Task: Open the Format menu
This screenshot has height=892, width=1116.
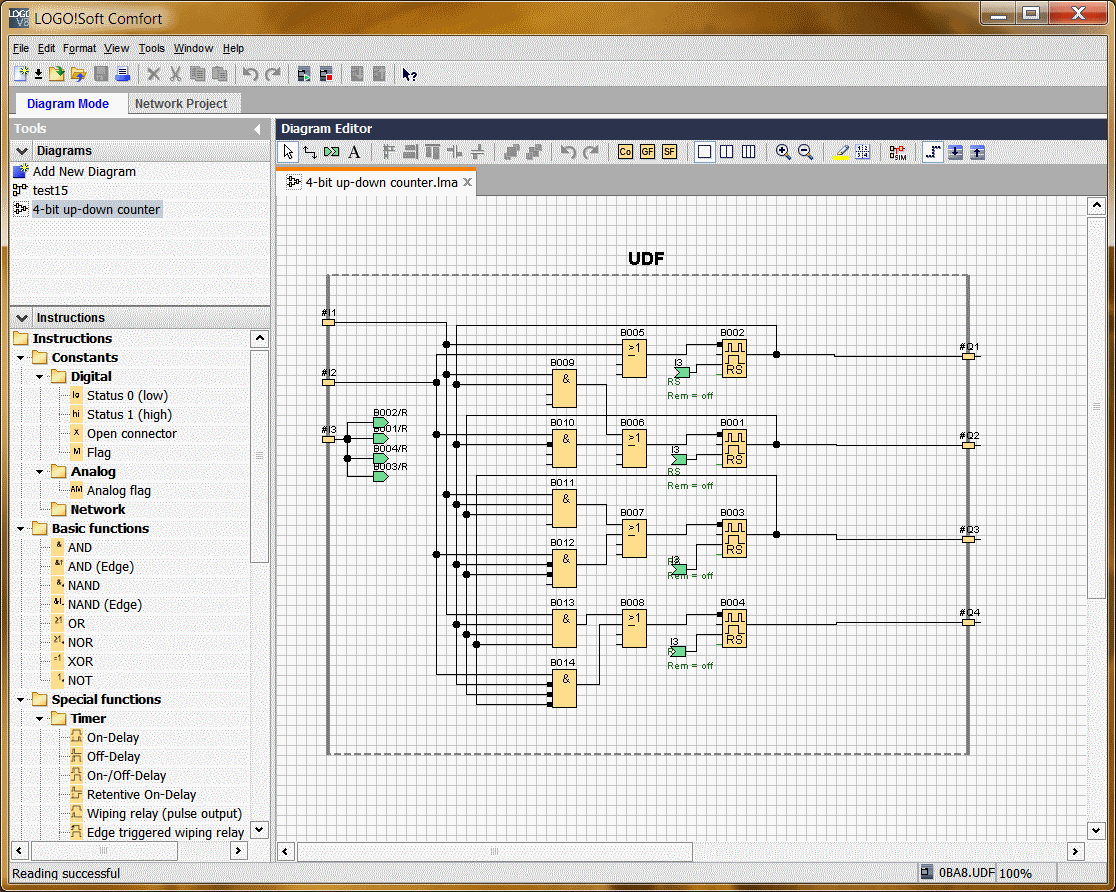Action: [79, 48]
